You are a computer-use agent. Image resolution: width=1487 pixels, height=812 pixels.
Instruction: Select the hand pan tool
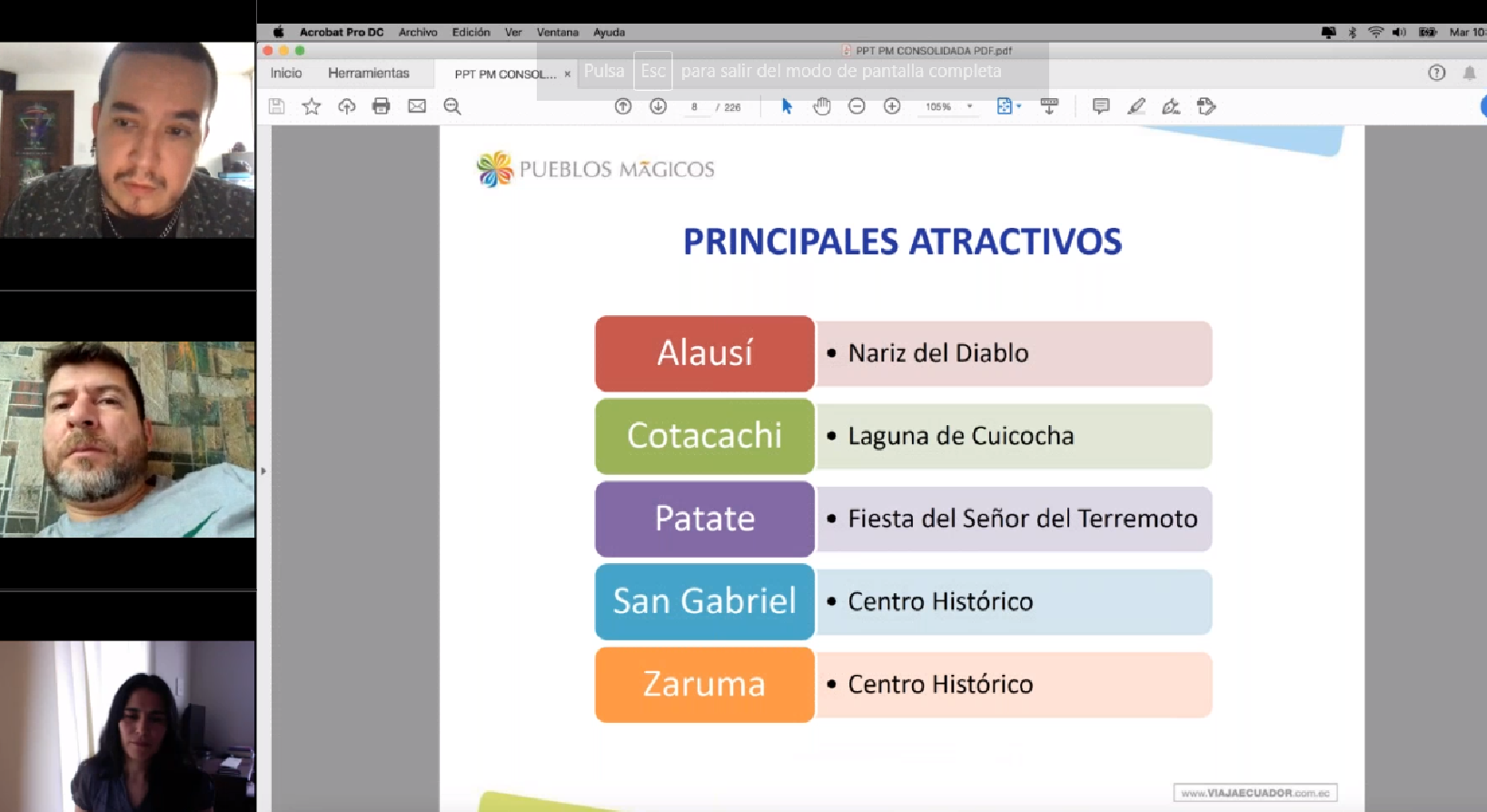point(822,106)
